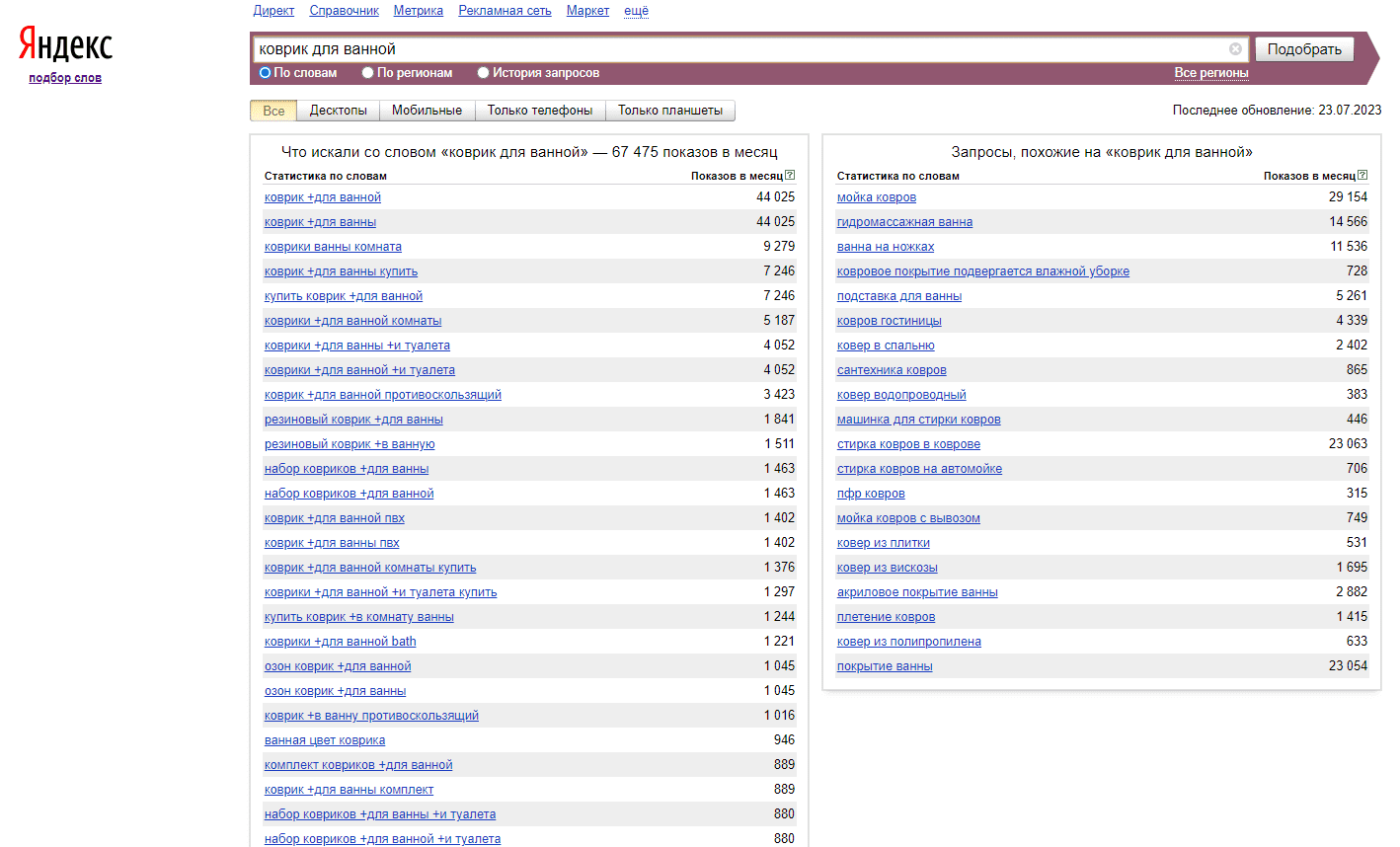This screenshot has width=1400, height=847.
Task: Open query 'ванная цвет коврика'
Action: pyautogui.click(x=325, y=740)
